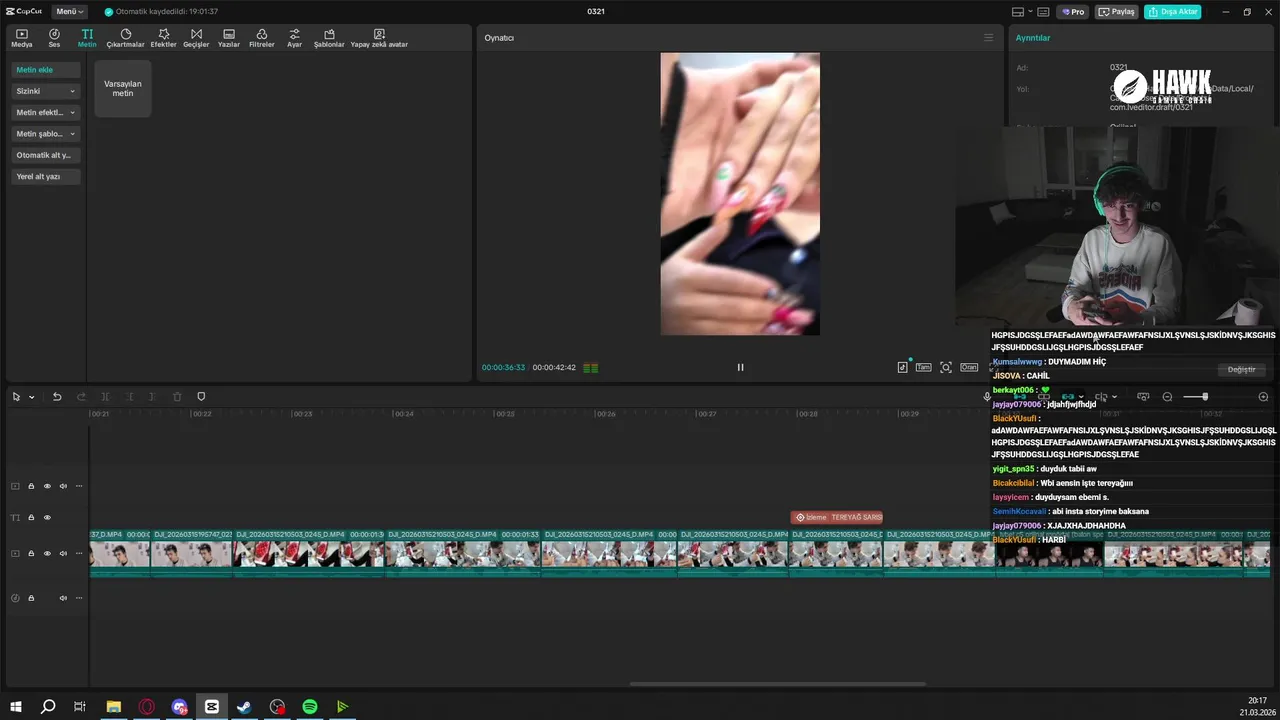Image resolution: width=1280 pixels, height=720 pixels.
Task: Undo the last action
Action: pos(57,397)
